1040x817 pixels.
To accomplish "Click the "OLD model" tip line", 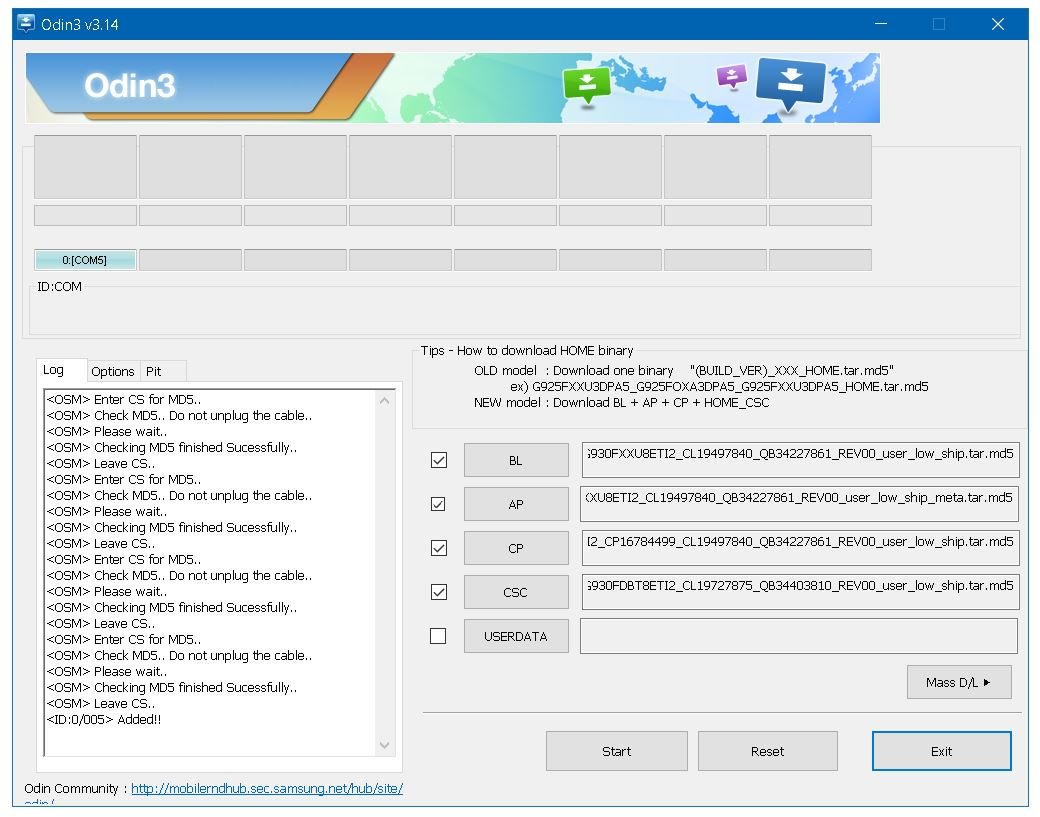I will (x=684, y=370).
